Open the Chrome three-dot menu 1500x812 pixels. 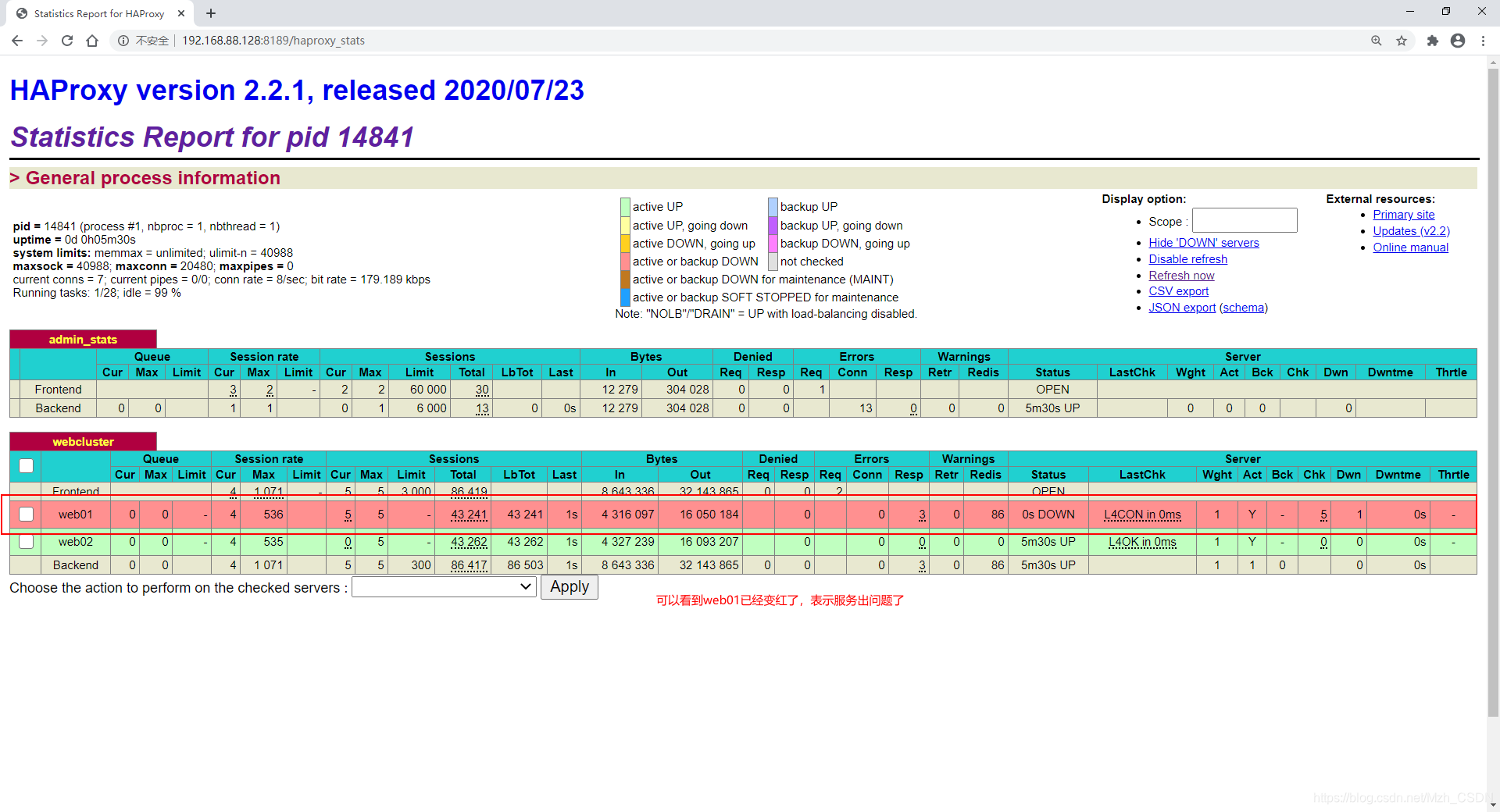(x=1483, y=41)
